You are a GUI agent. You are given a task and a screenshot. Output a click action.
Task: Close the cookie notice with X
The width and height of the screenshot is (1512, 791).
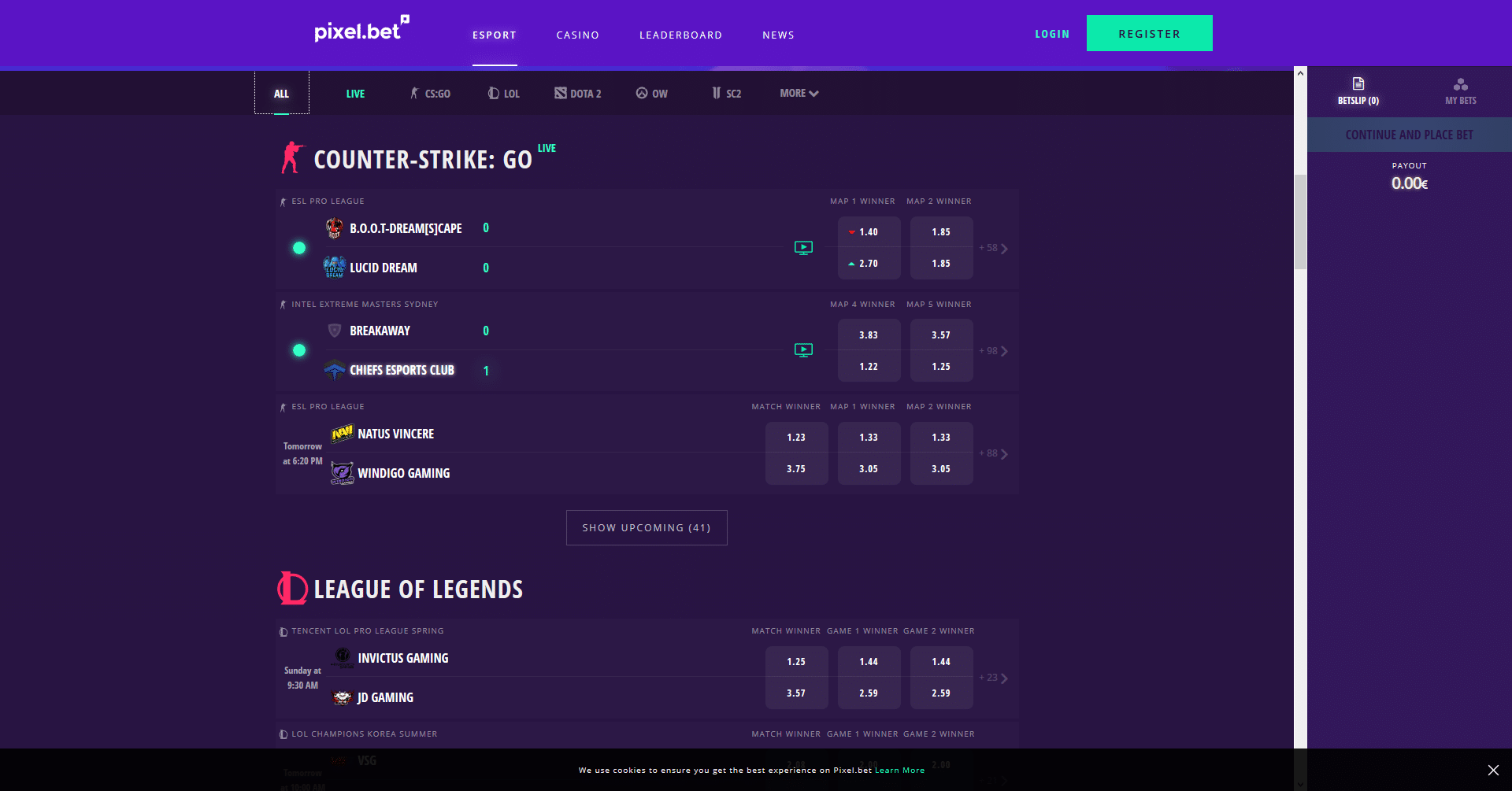1493,770
